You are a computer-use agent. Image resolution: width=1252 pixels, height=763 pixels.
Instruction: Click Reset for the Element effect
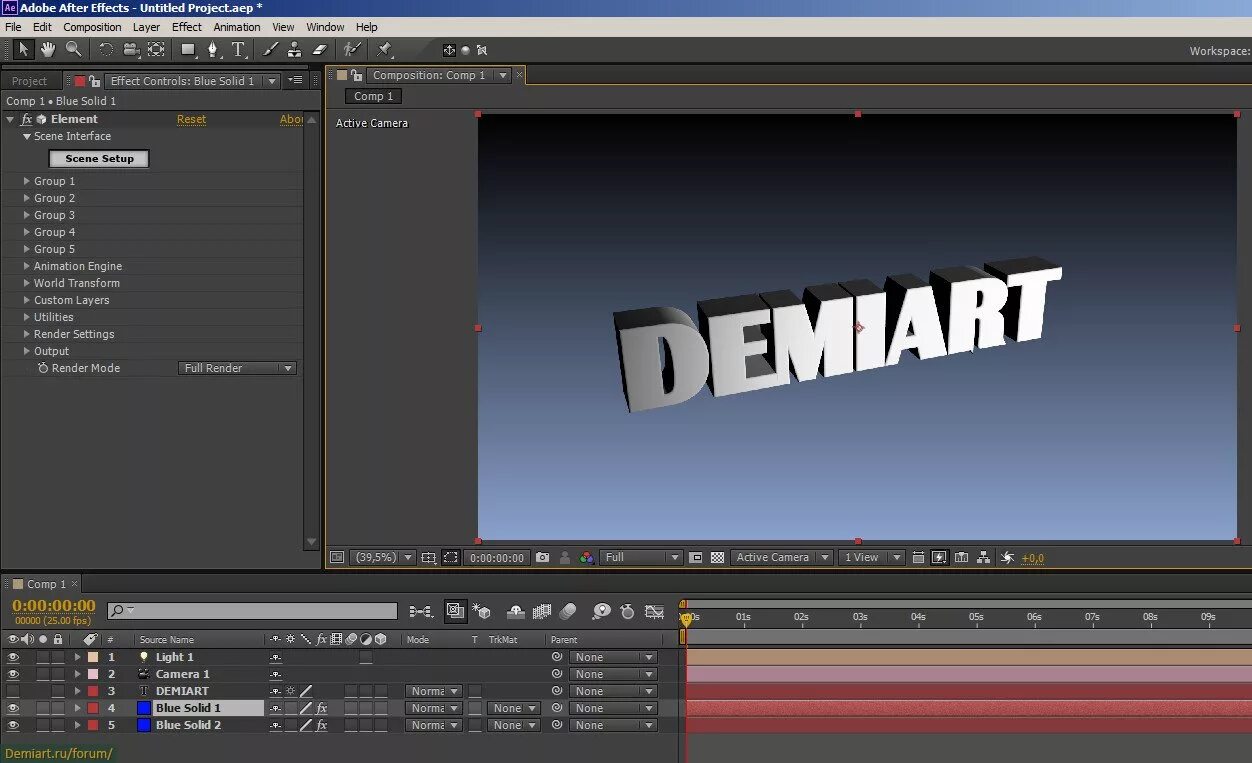pyautogui.click(x=191, y=119)
